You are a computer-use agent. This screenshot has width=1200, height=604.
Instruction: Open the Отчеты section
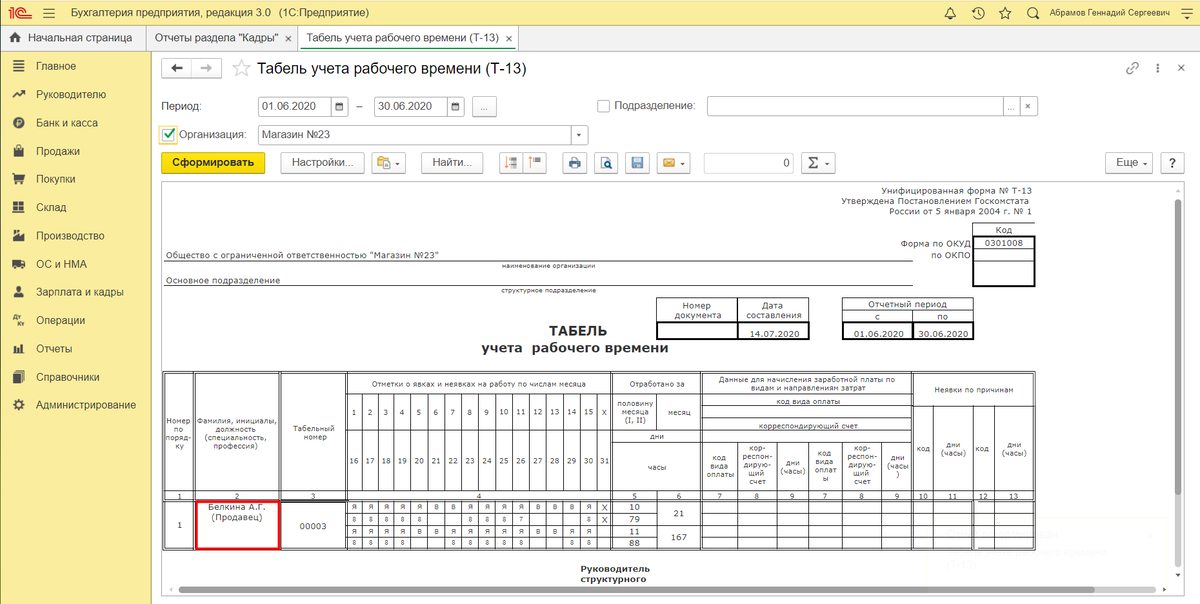(75, 349)
